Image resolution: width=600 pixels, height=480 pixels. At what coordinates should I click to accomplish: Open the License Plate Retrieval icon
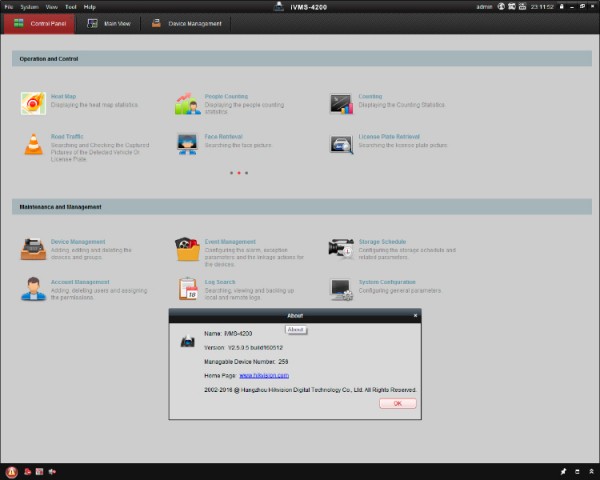(x=341, y=145)
